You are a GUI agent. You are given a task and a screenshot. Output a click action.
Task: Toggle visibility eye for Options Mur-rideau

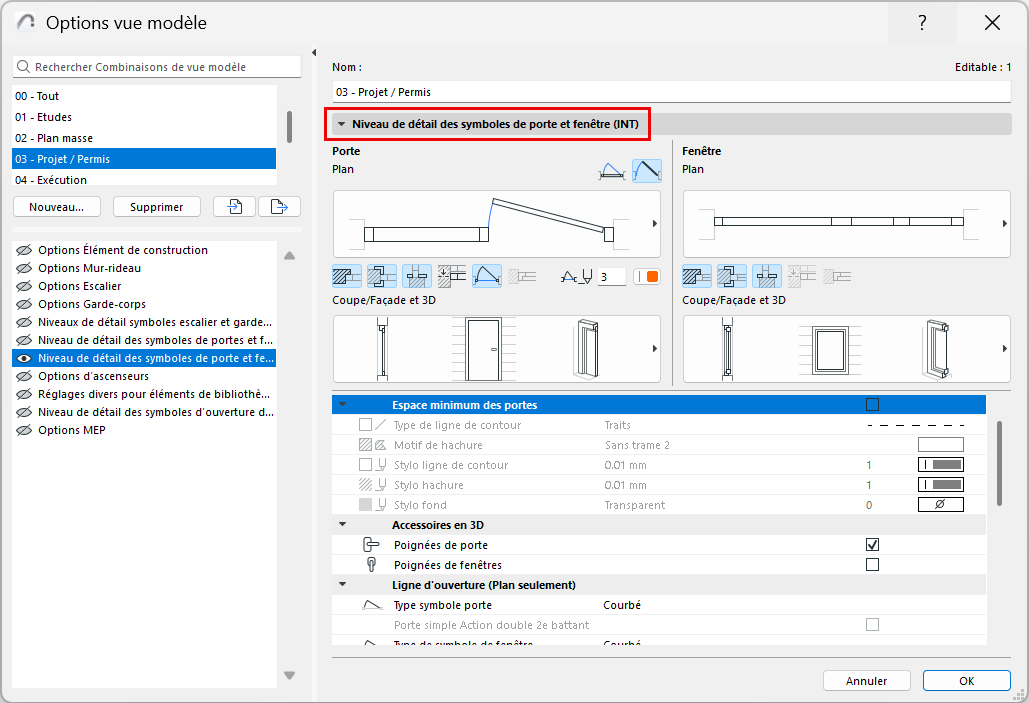coord(24,268)
